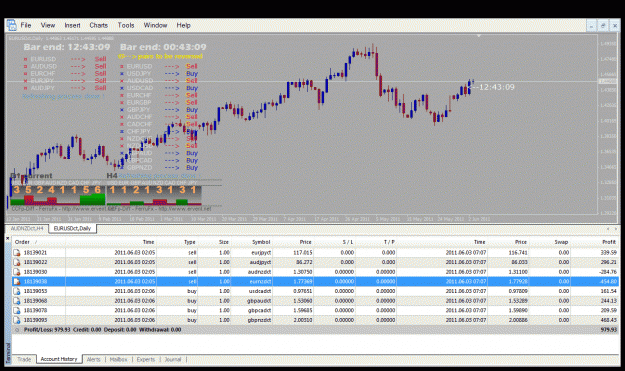Minimize the chart window inside MetaTrader

591,26
